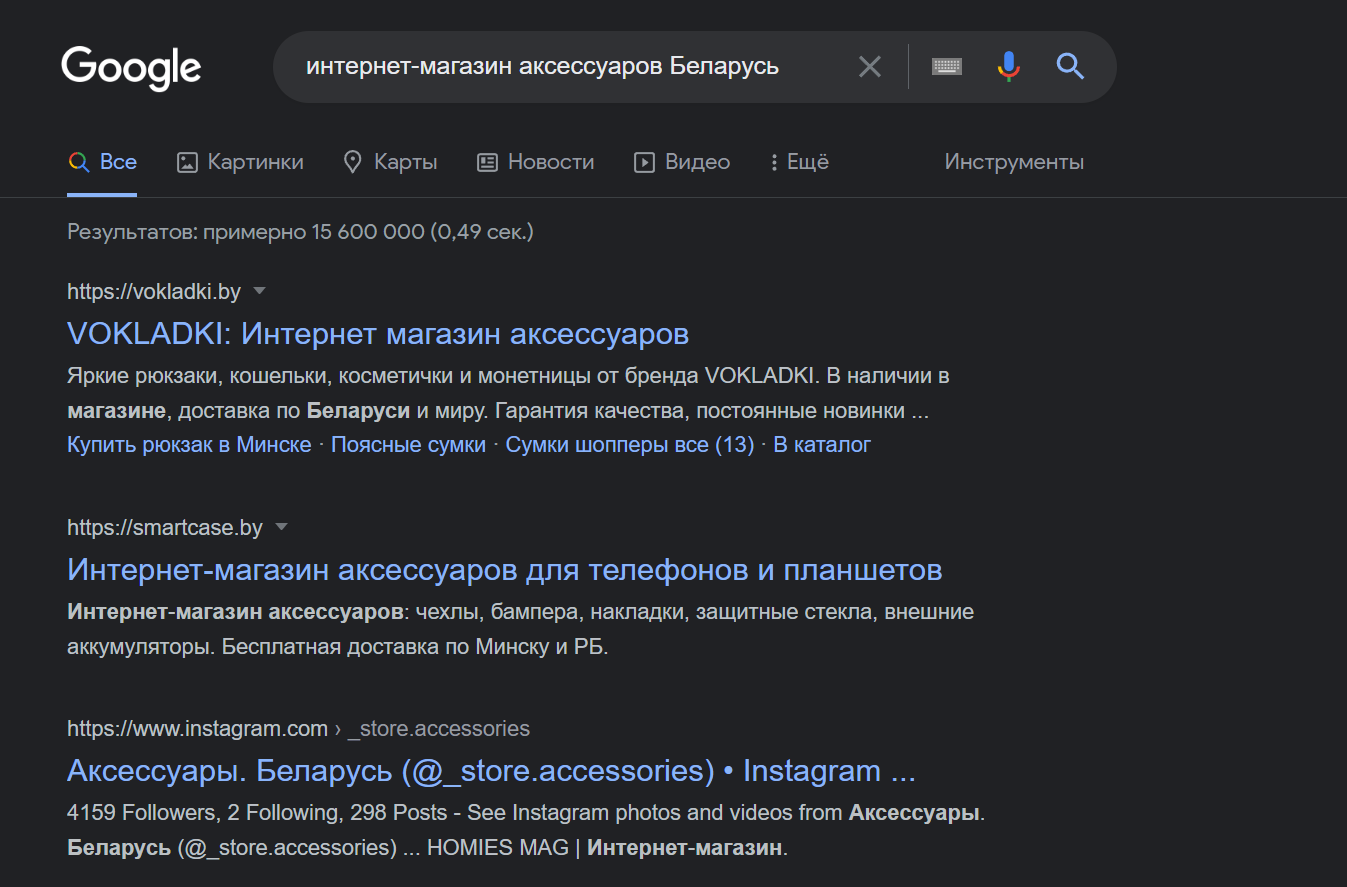The width and height of the screenshot is (1347, 887).
Task: Expand dropdown arrow next to smartcase.by
Action: 282,527
